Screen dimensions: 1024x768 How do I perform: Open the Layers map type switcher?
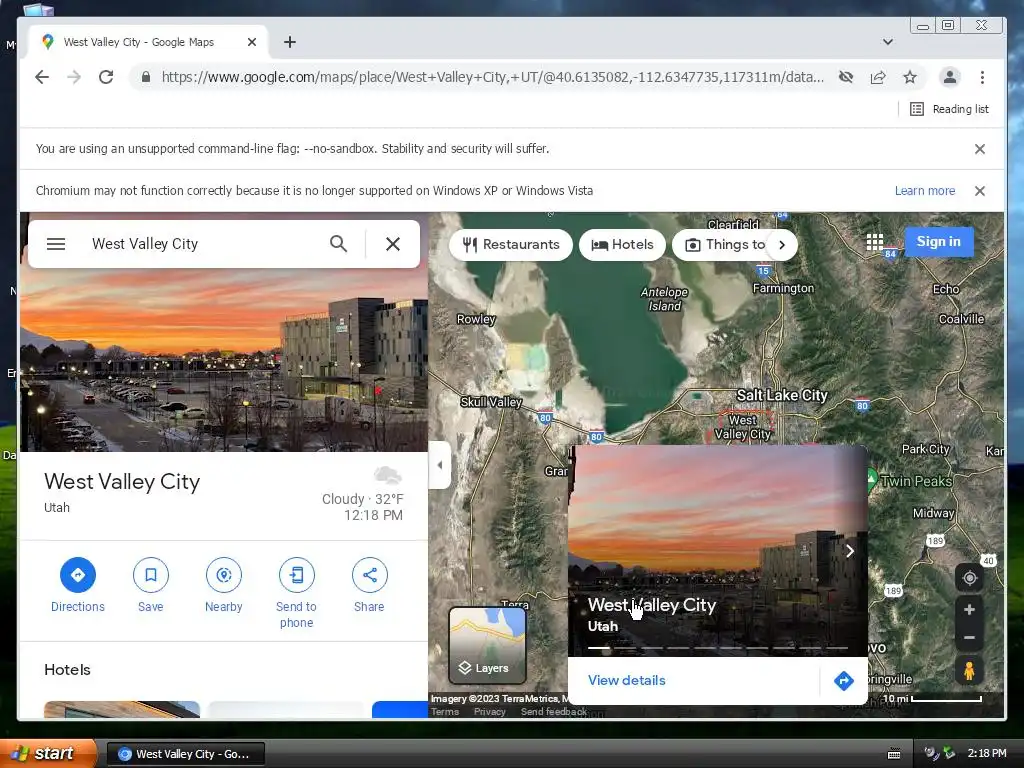(487, 645)
